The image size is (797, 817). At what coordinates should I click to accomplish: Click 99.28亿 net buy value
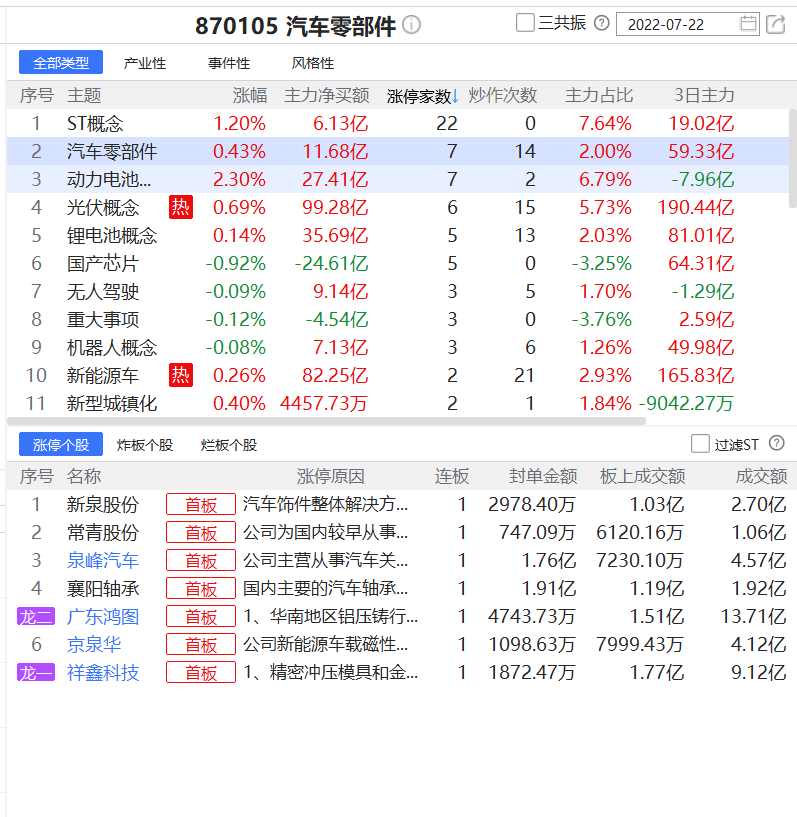(x=335, y=207)
